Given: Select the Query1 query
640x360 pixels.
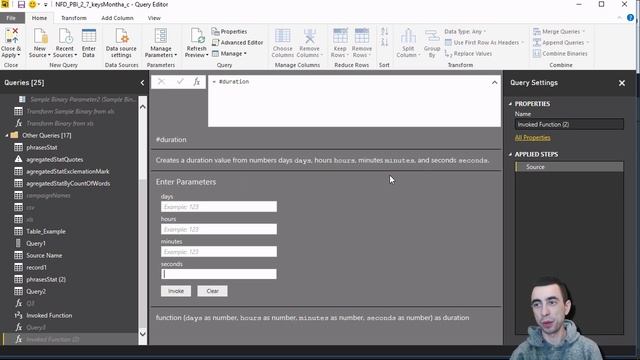Looking at the screenshot, I should click(36, 243).
